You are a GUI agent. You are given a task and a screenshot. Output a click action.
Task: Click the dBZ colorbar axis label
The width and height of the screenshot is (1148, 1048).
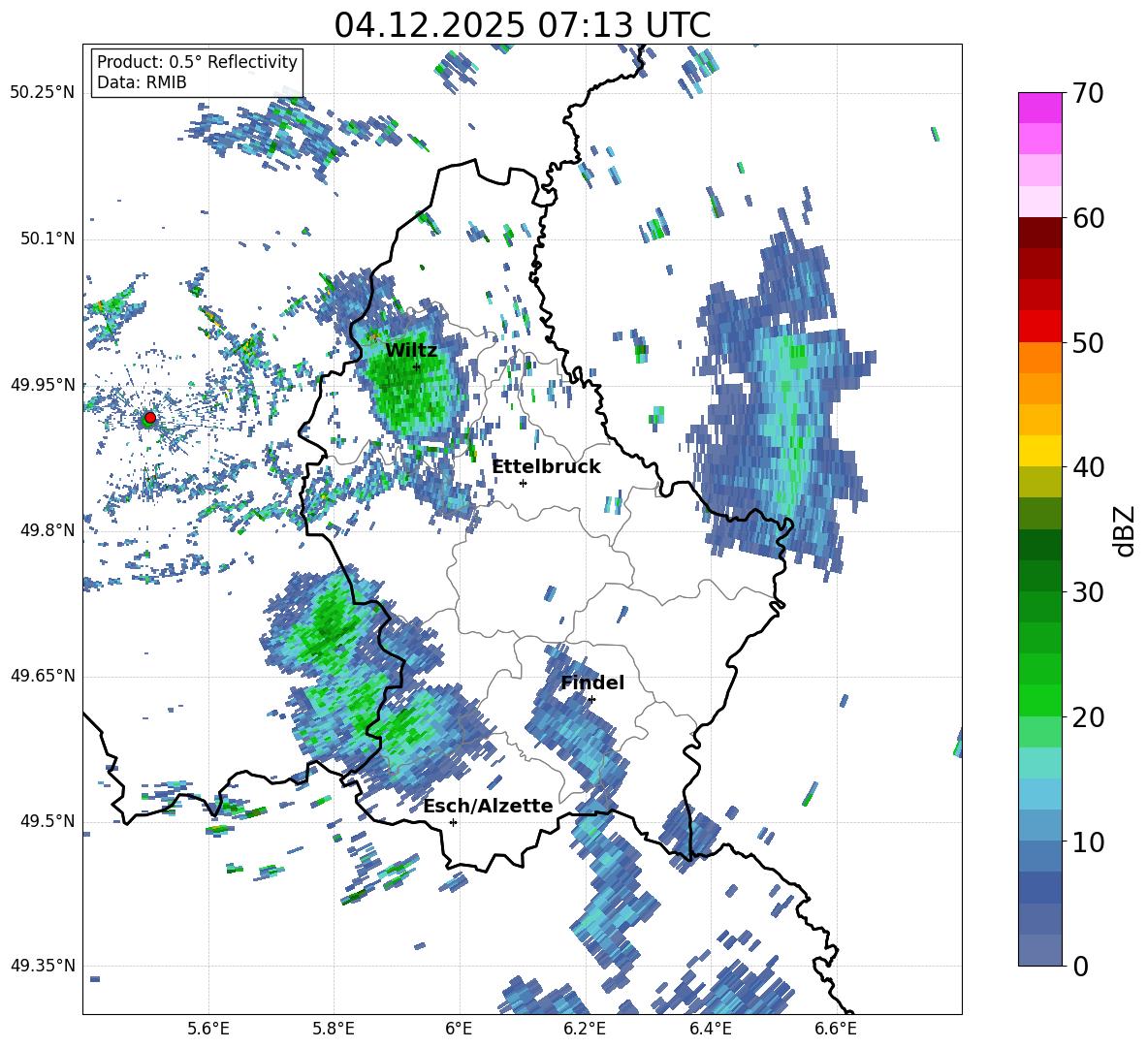1126,530
